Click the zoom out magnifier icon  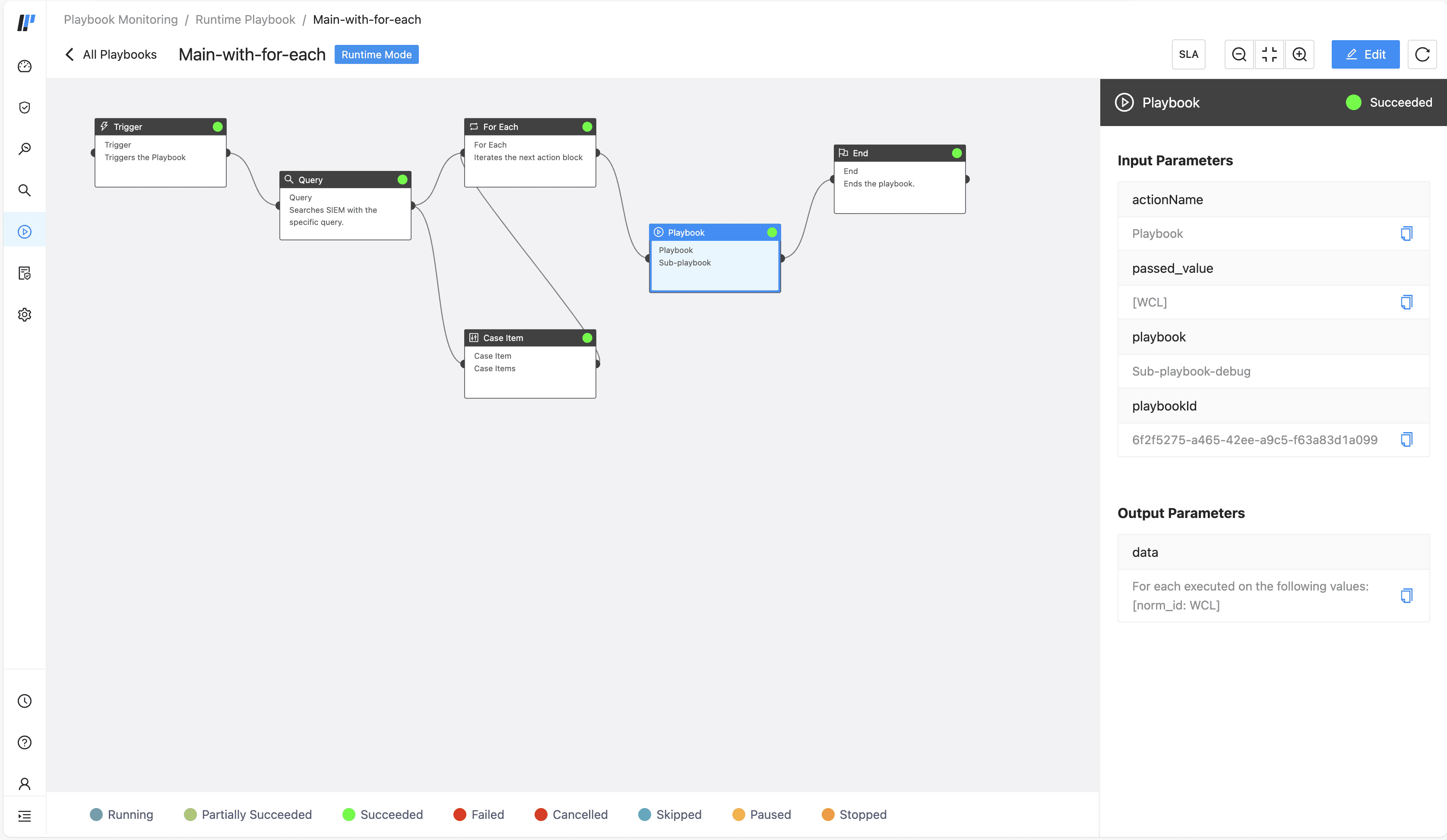coord(1239,54)
